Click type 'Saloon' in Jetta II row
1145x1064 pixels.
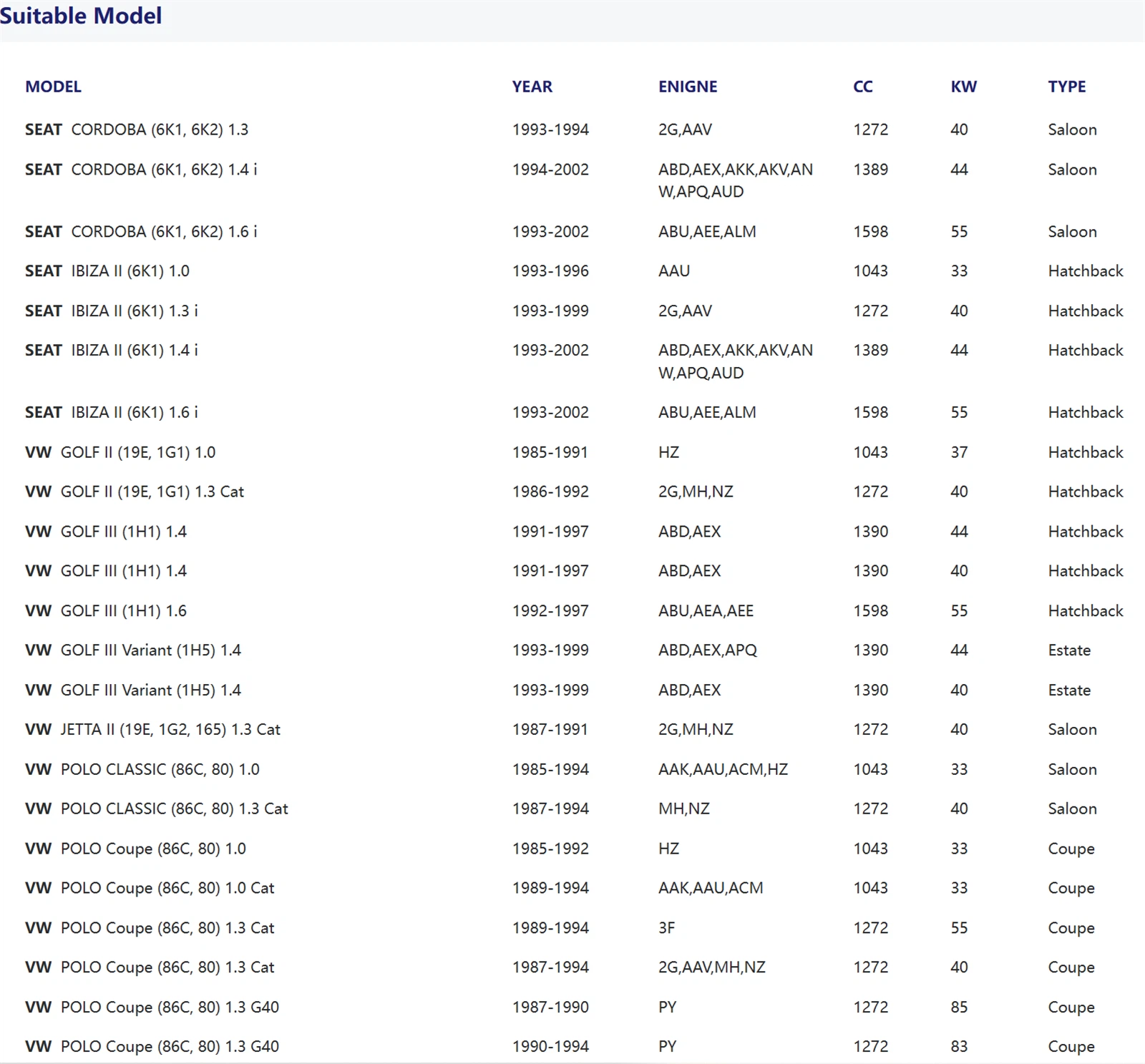1072,730
